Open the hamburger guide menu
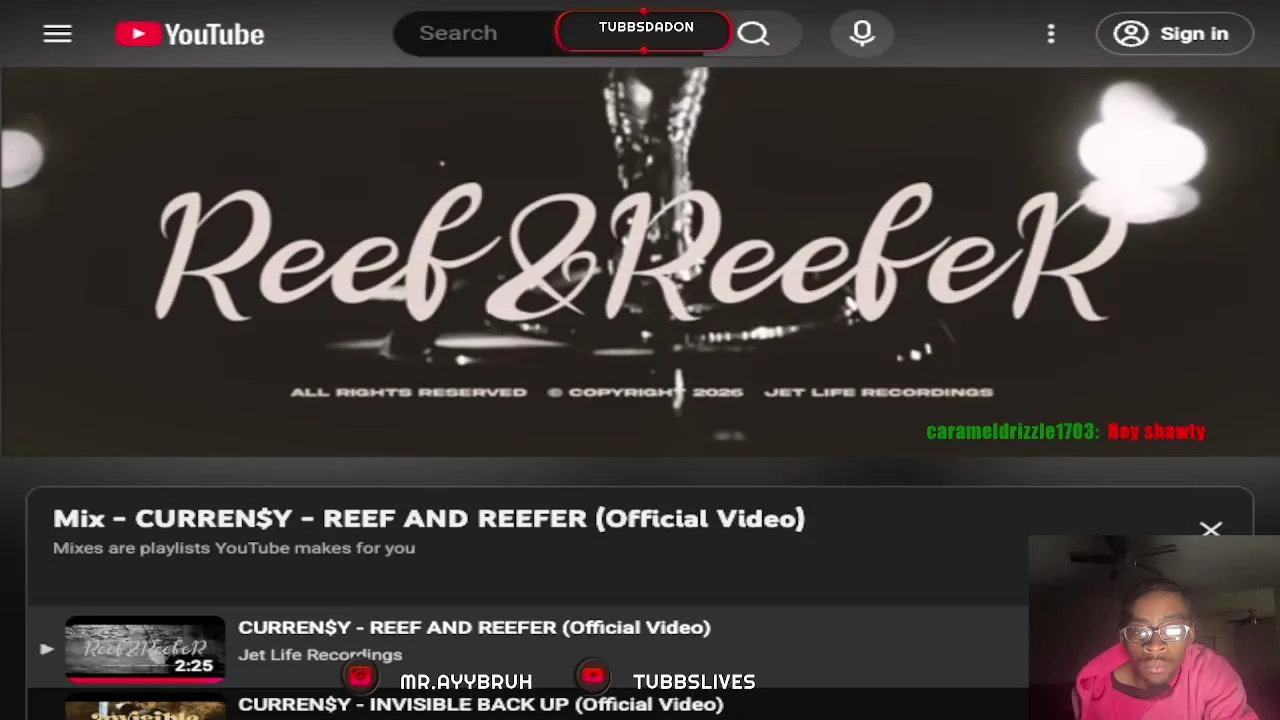 coord(57,34)
